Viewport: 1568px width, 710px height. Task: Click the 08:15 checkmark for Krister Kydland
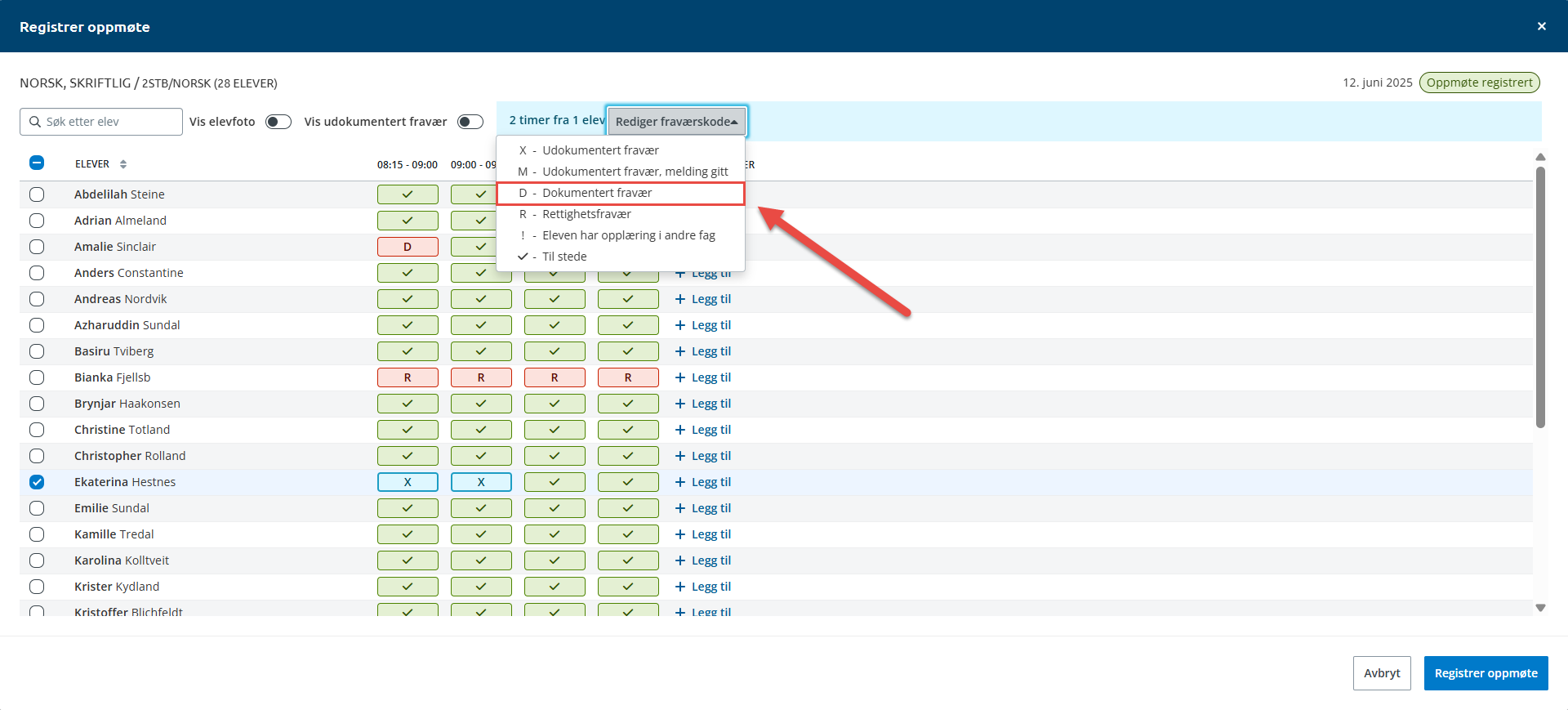(408, 587)
